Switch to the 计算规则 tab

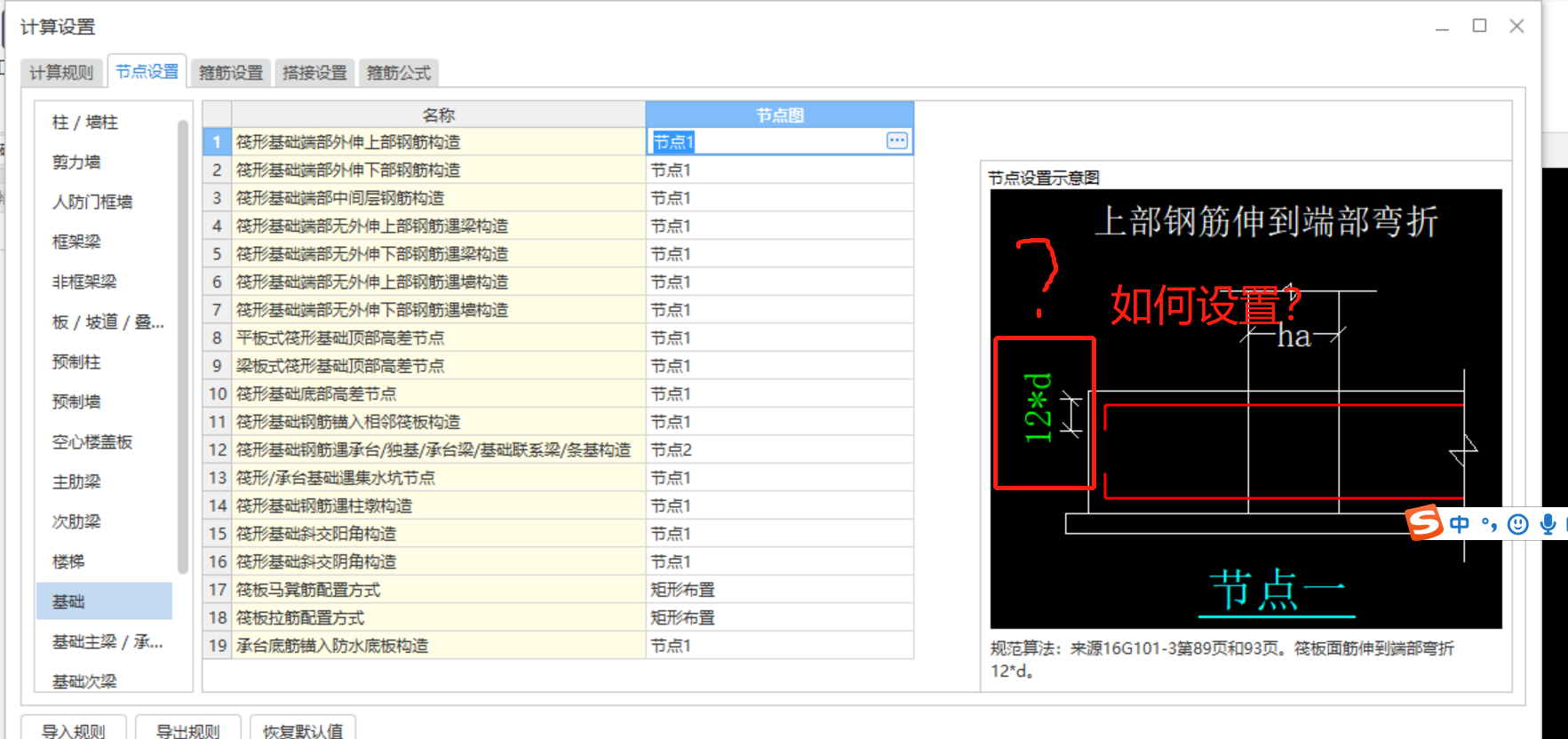61,73
